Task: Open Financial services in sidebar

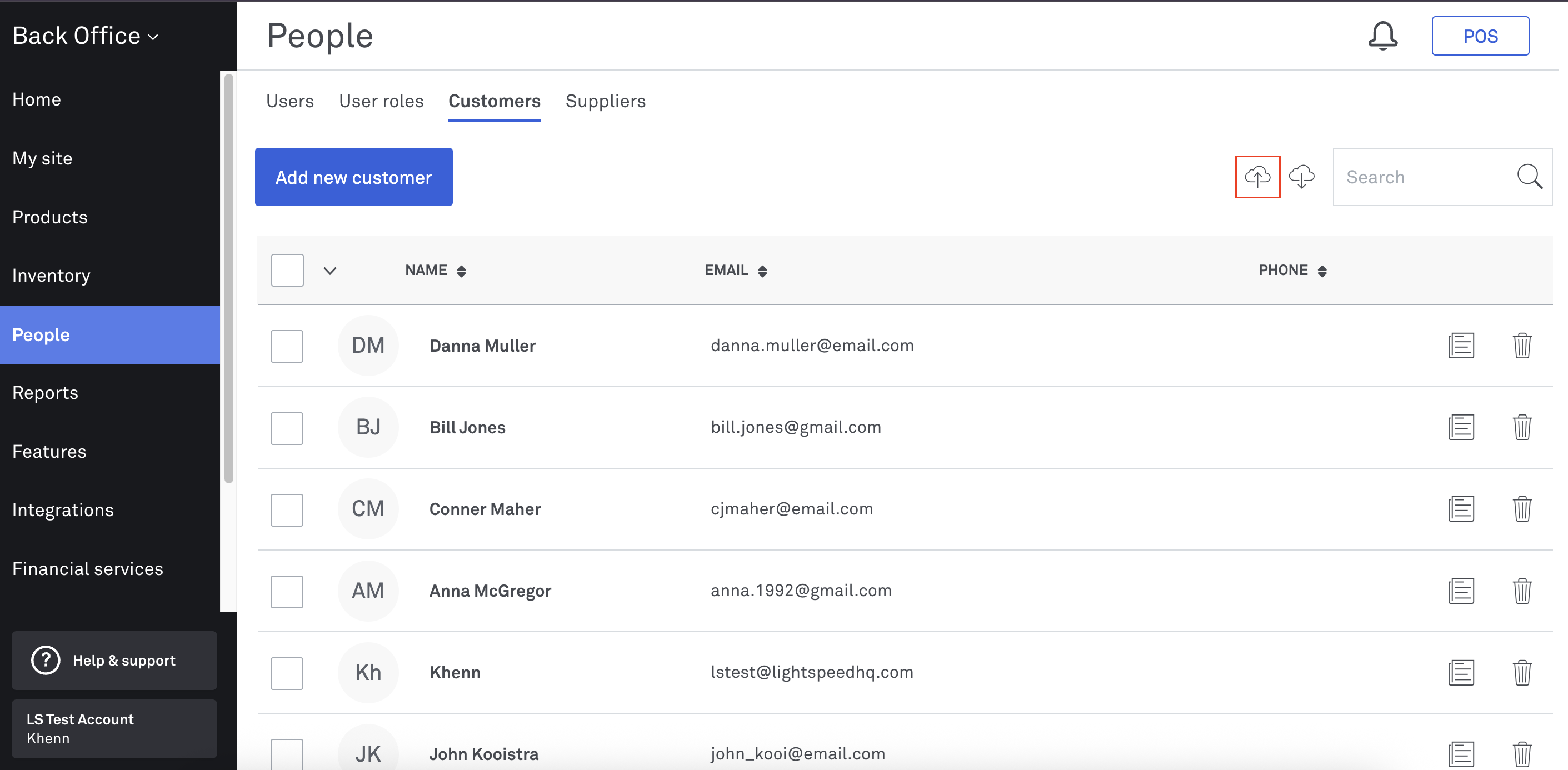Action: (x=109, y=568)
